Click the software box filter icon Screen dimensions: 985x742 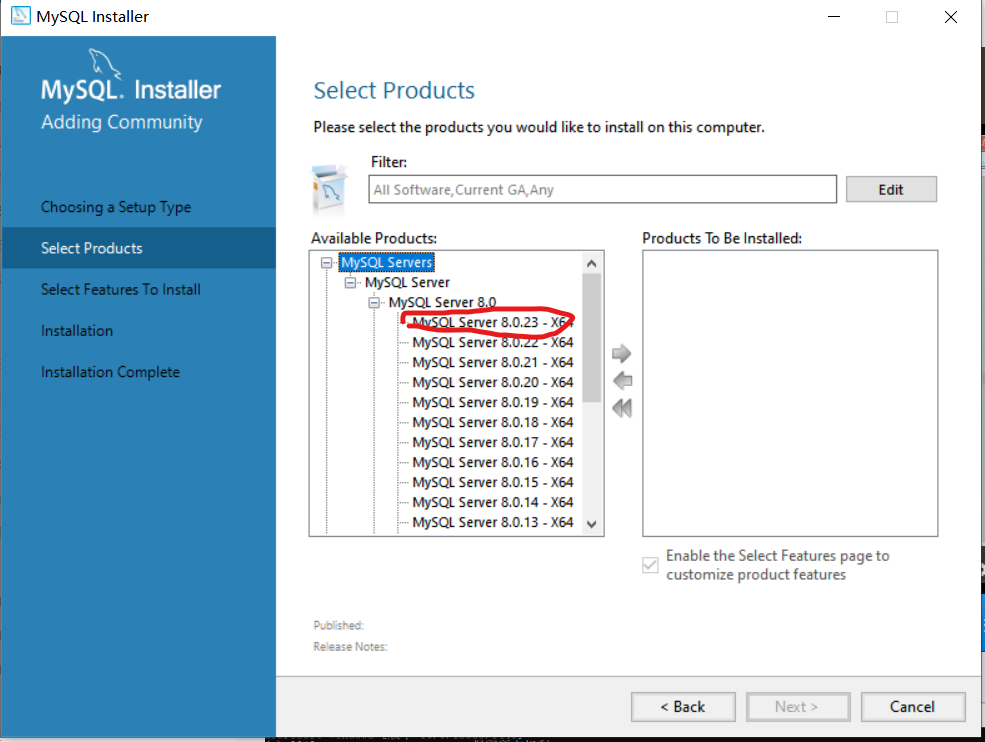pos(329,190)
